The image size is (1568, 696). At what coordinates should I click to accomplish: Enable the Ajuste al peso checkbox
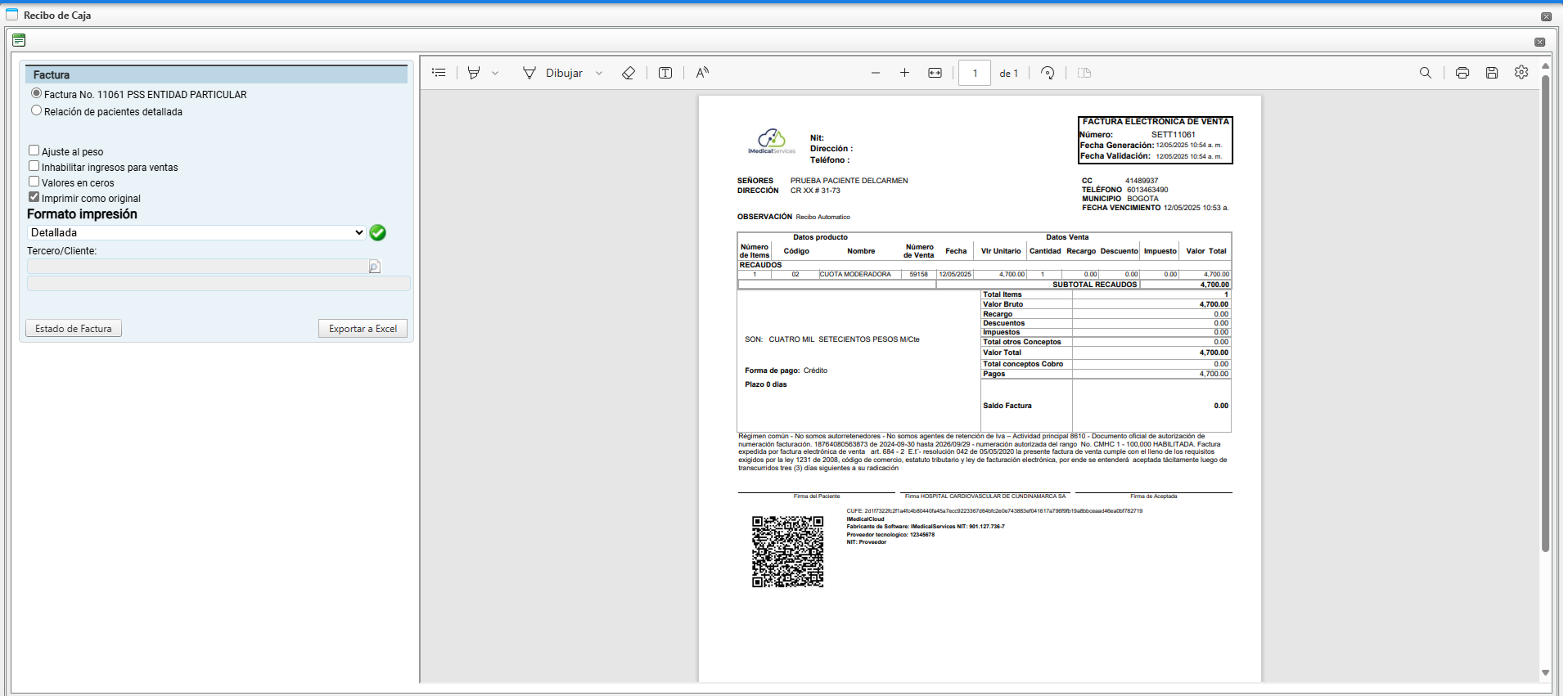pos(34,150)
